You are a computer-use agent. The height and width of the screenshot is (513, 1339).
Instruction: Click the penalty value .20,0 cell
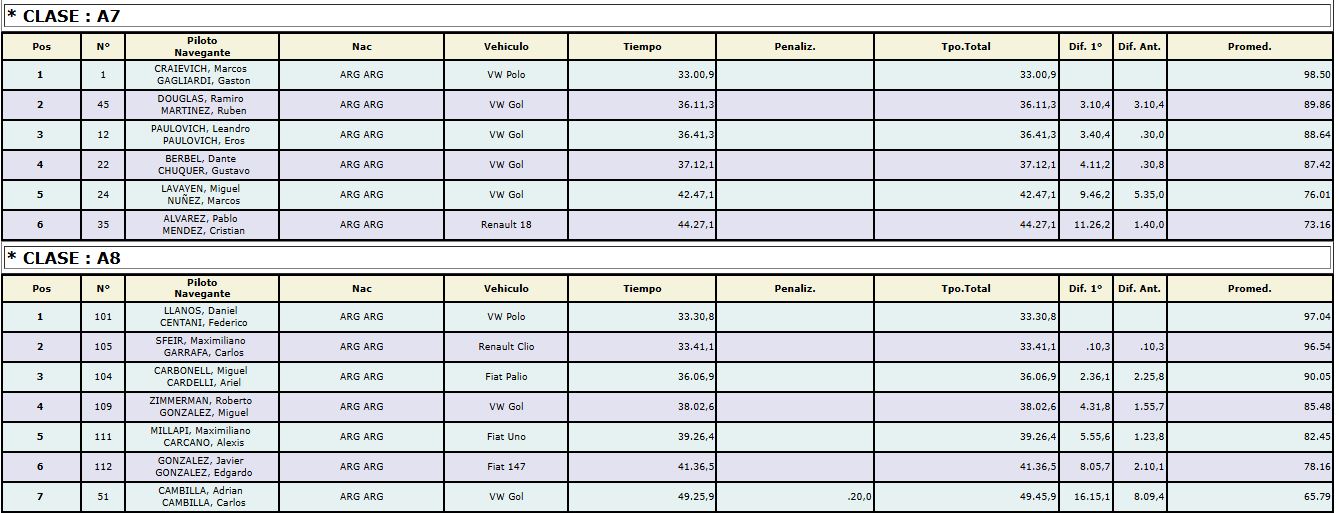pos(795,497)
